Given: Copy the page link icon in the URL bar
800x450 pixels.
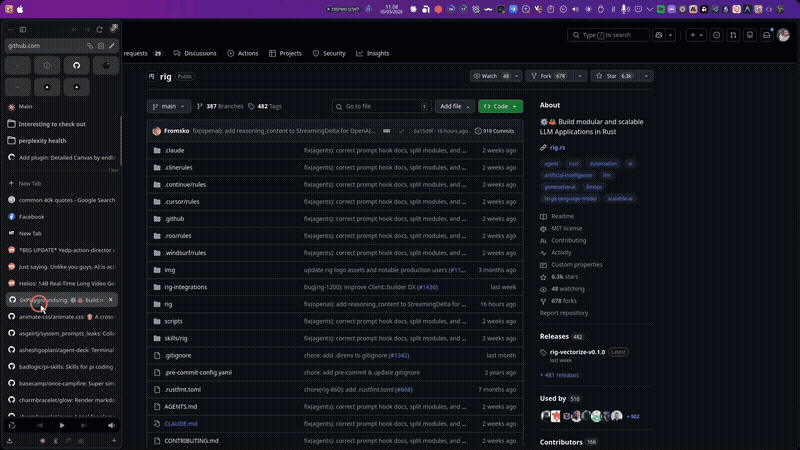Looking at the screenshot, I should coord(90,46).
